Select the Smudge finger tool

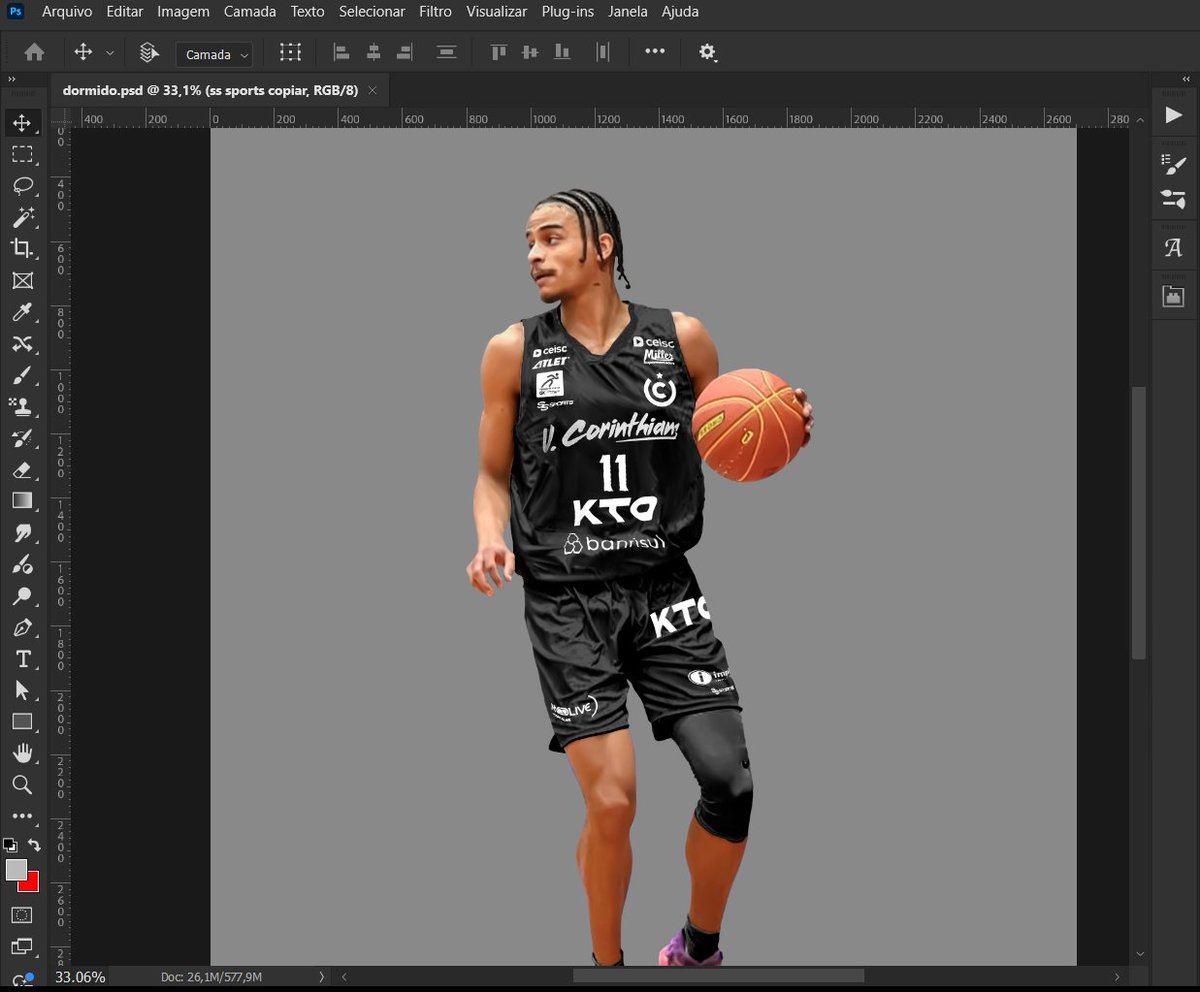point(22,532)
